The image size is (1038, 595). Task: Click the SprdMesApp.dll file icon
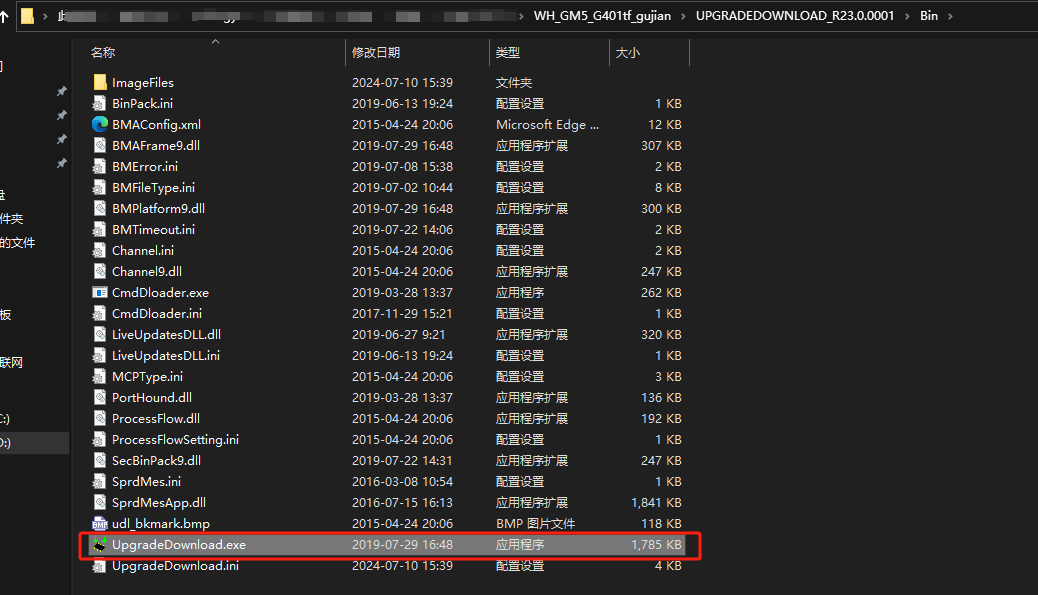100,502
